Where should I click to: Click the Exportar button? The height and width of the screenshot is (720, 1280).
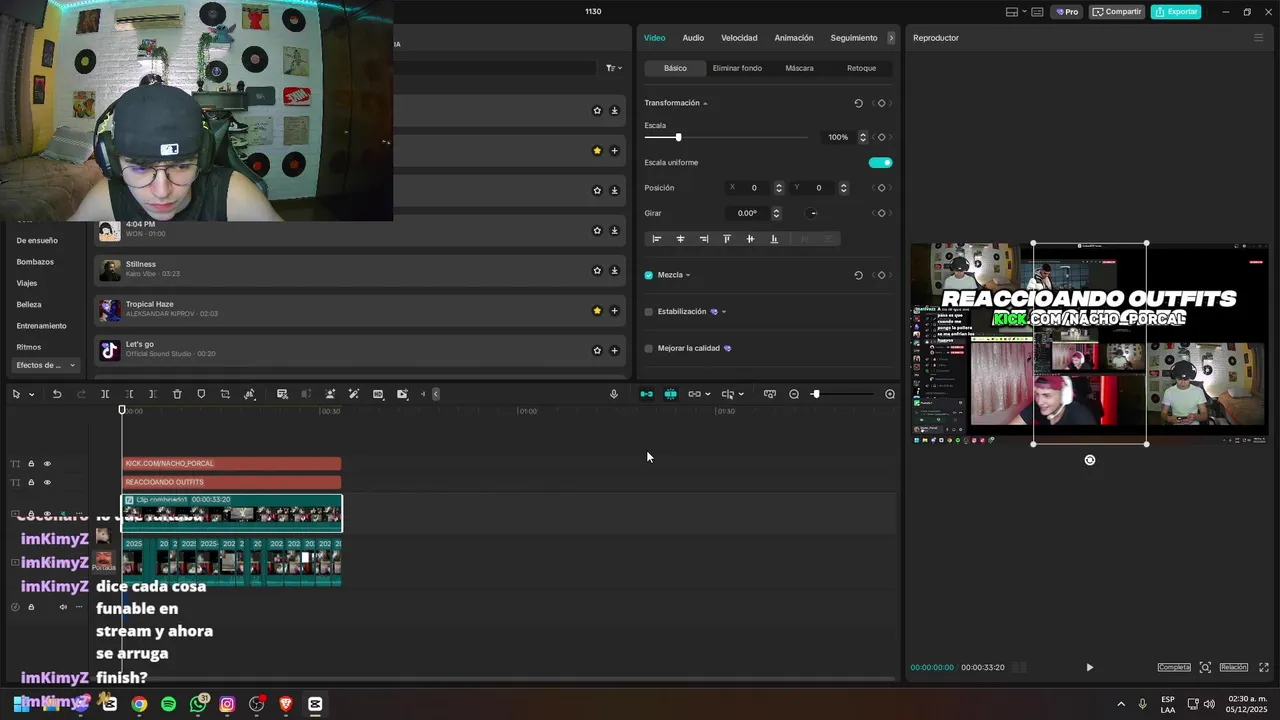1176,12
